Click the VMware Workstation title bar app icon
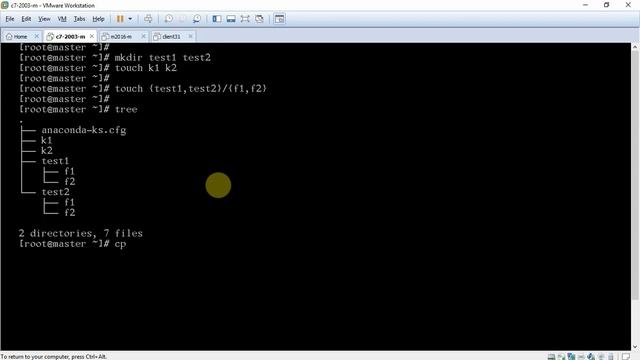The width and height of the screenshot is (640, 360). coord(5,5)
